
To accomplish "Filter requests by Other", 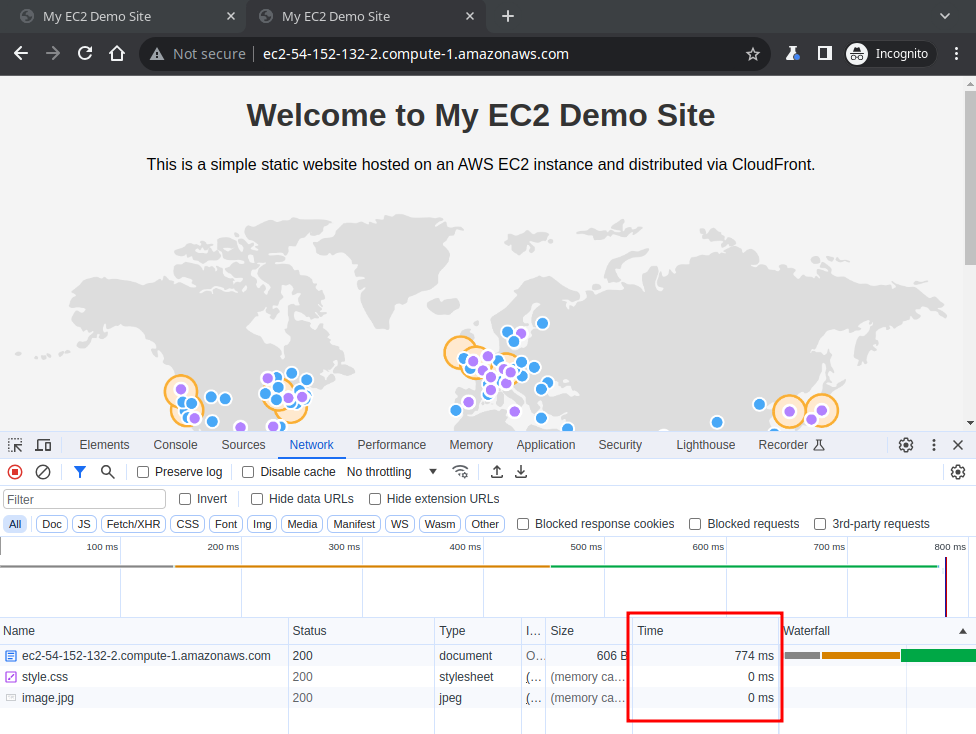I will tap(485, 524).
